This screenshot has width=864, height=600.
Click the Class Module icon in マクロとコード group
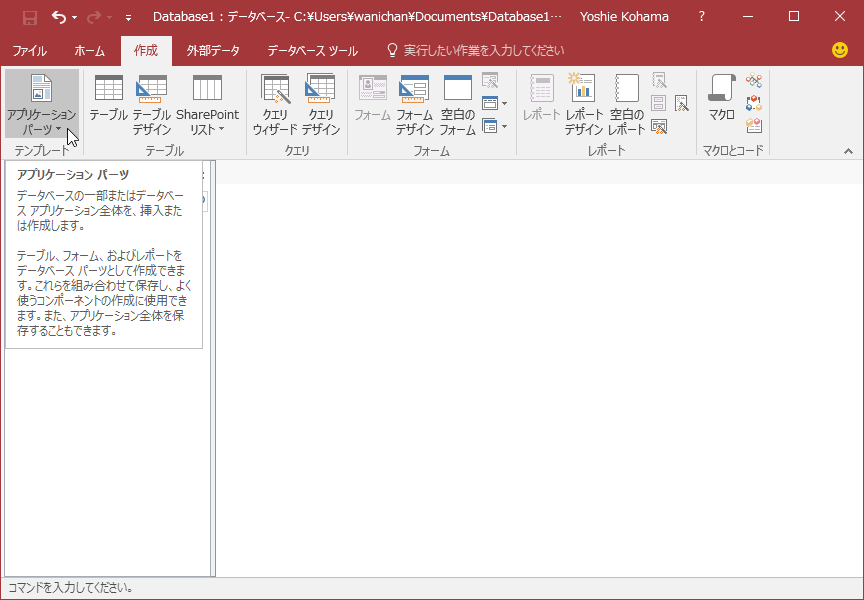click(754, 103)
